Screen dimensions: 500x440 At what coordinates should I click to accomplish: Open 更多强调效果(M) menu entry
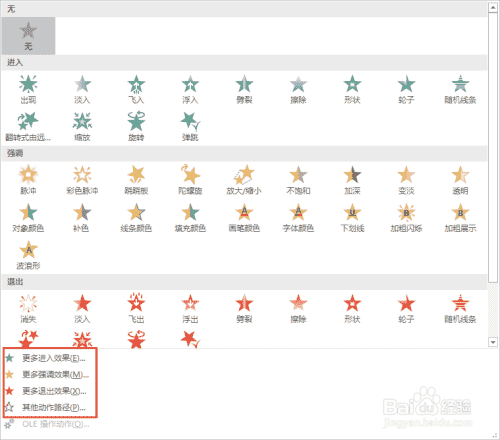click(x=50, y=375)
